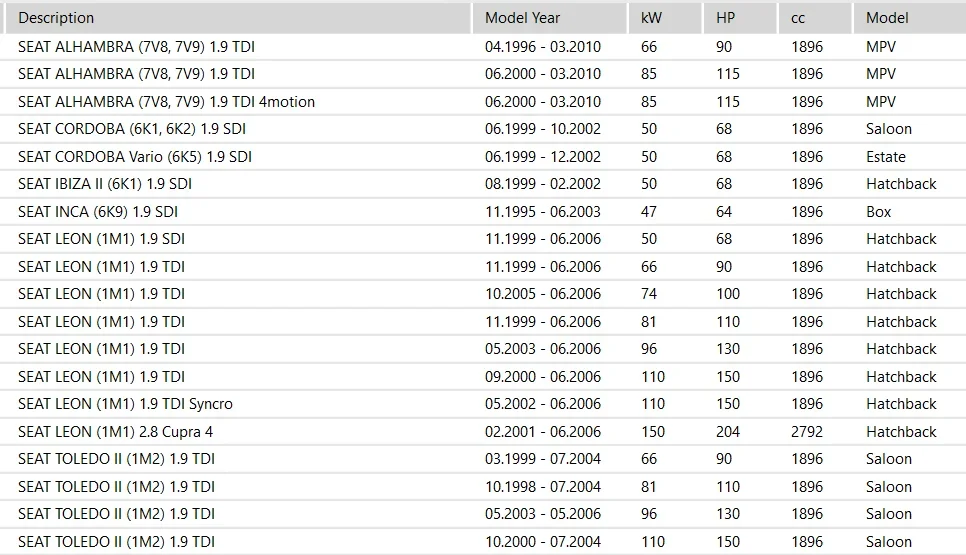The height and width of the screenshot is (555, 966).
Task: Click the 10.2005 - 06.2006 model year cell
Action: pos(543,294)
